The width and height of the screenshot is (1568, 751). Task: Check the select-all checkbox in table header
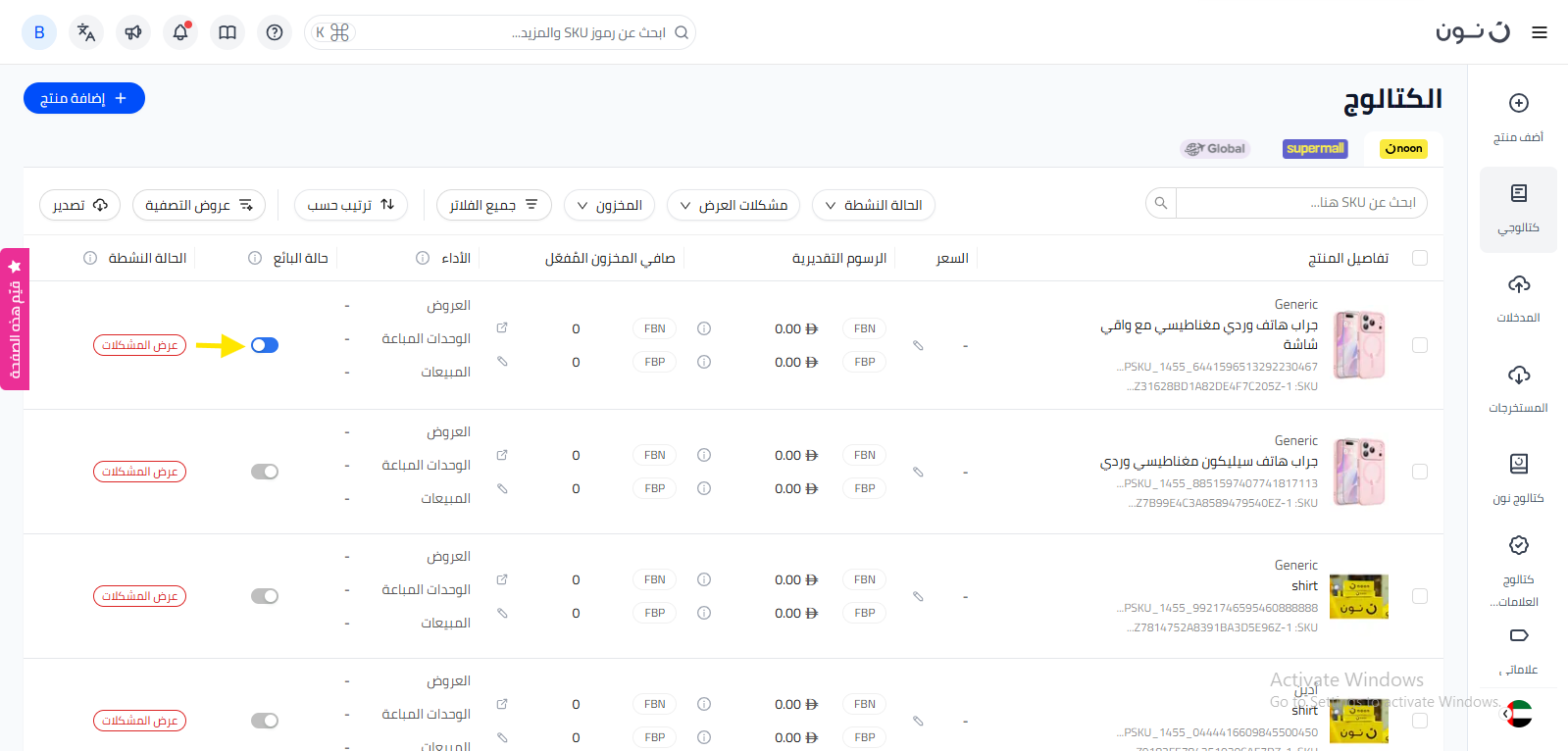pos(1419,258)
